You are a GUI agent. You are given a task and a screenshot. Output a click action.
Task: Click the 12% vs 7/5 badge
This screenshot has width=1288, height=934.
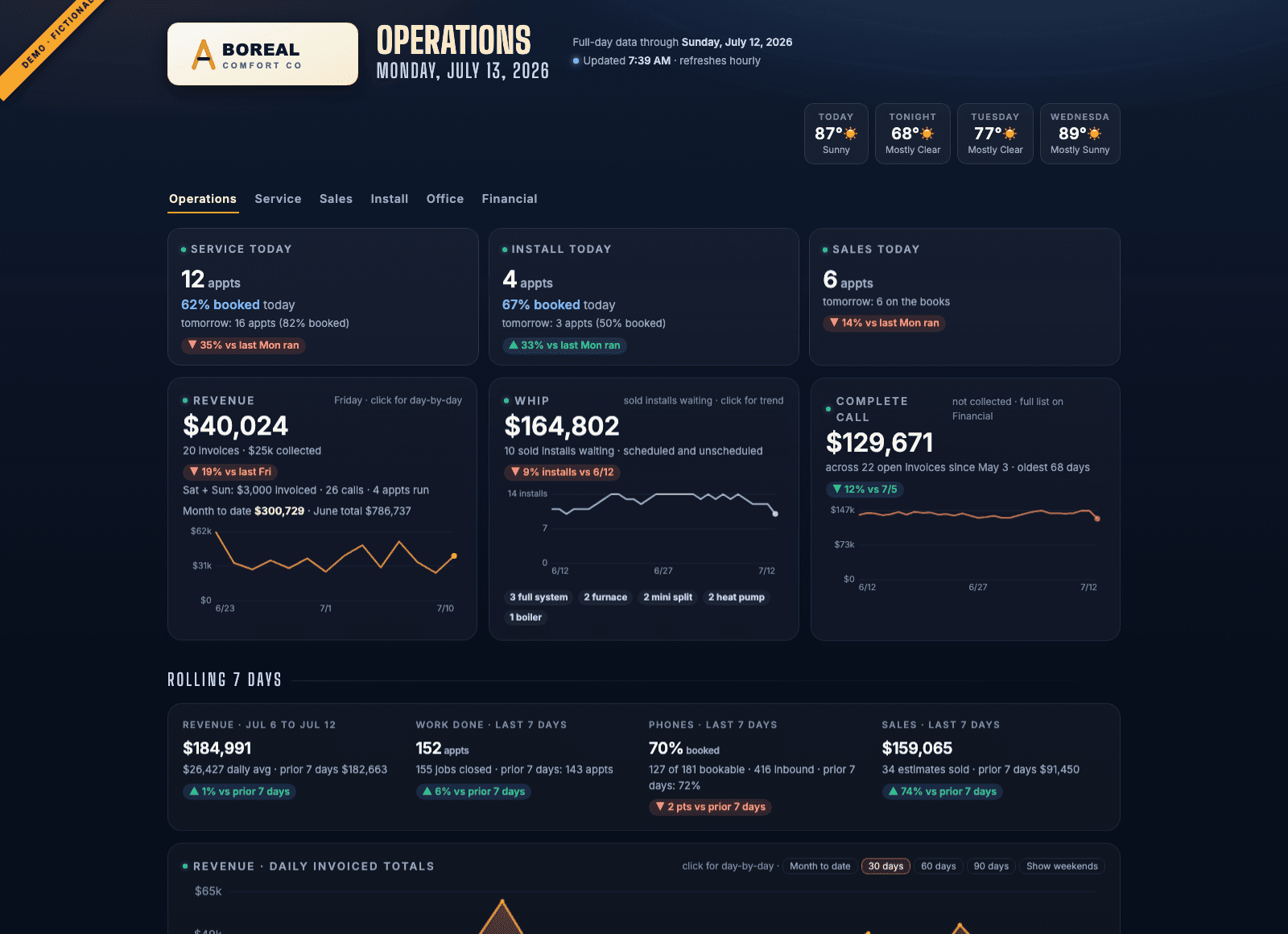(x=865, y=490)
